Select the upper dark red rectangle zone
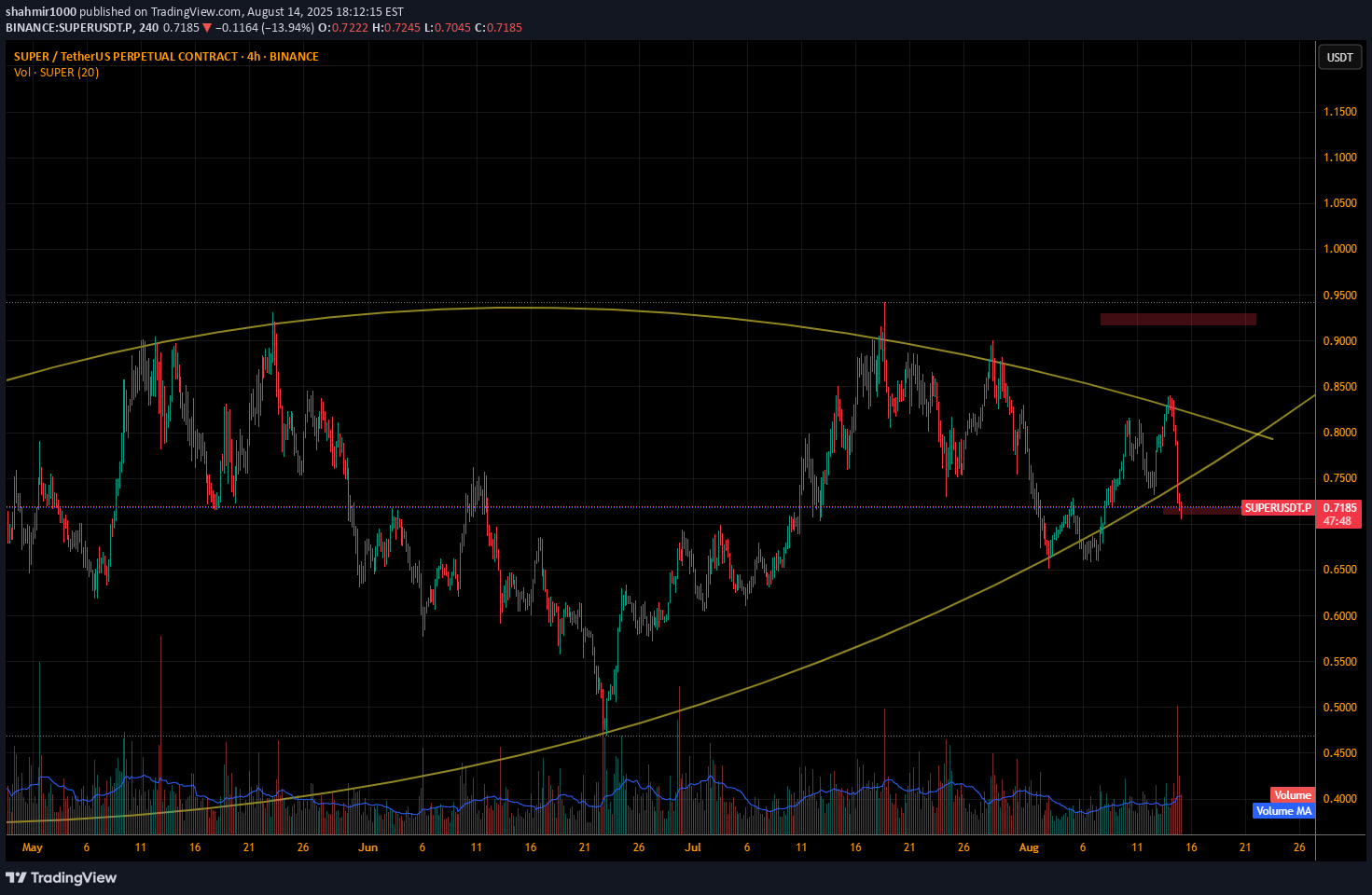The width and height of the screenshot is (1372, 895). [1178, 319]
